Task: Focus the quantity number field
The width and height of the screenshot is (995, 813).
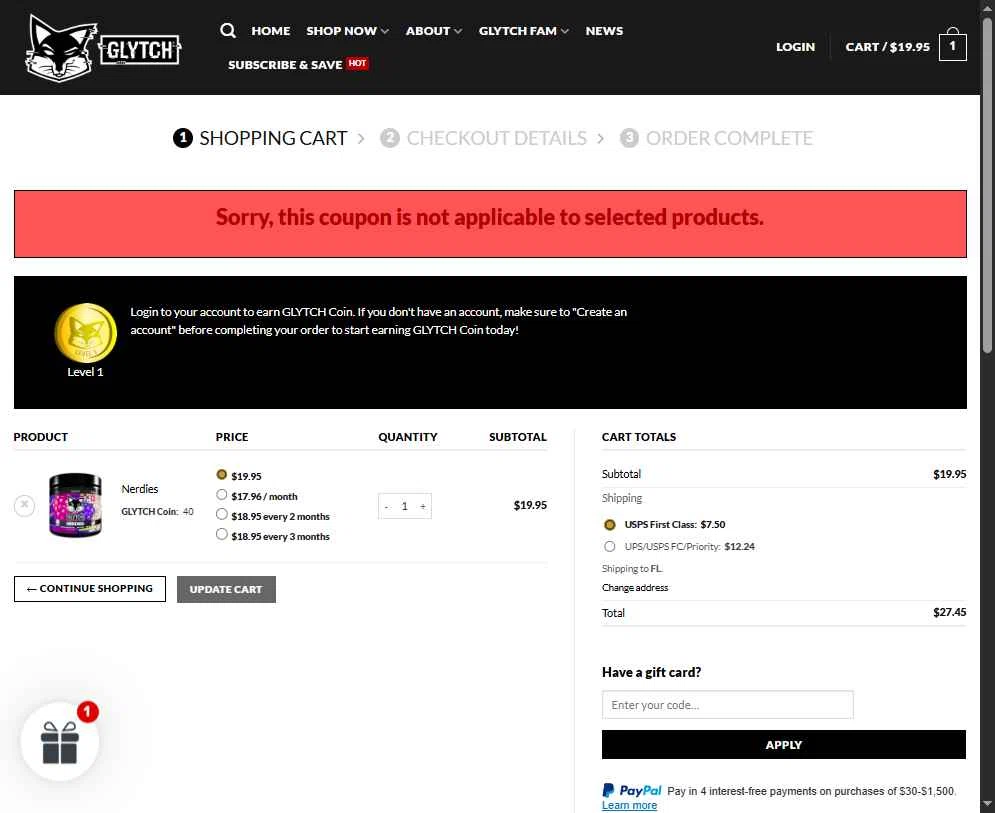Action: [x=404, y=506]
